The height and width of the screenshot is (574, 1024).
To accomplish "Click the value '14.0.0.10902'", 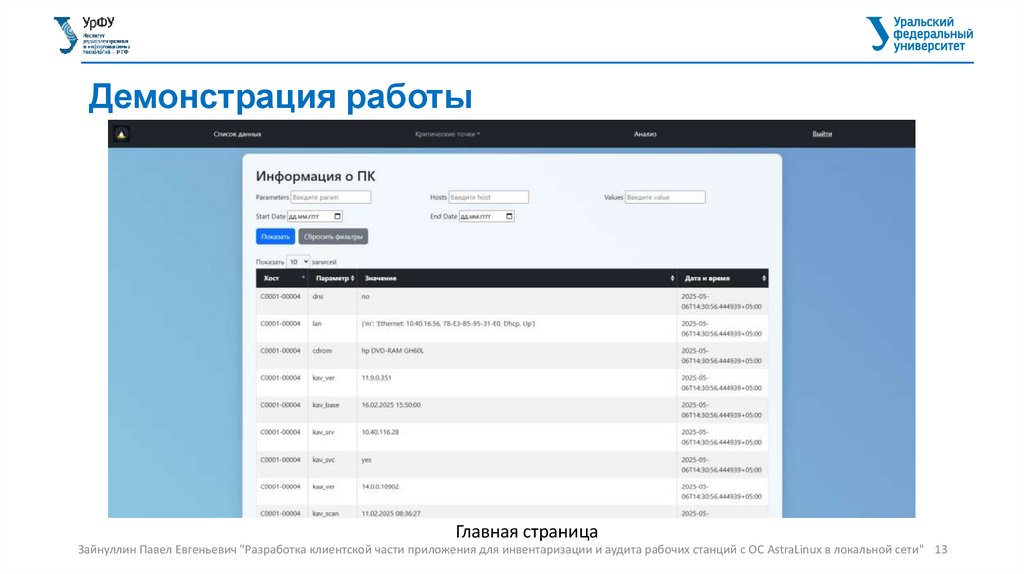I will click(380, 486).
